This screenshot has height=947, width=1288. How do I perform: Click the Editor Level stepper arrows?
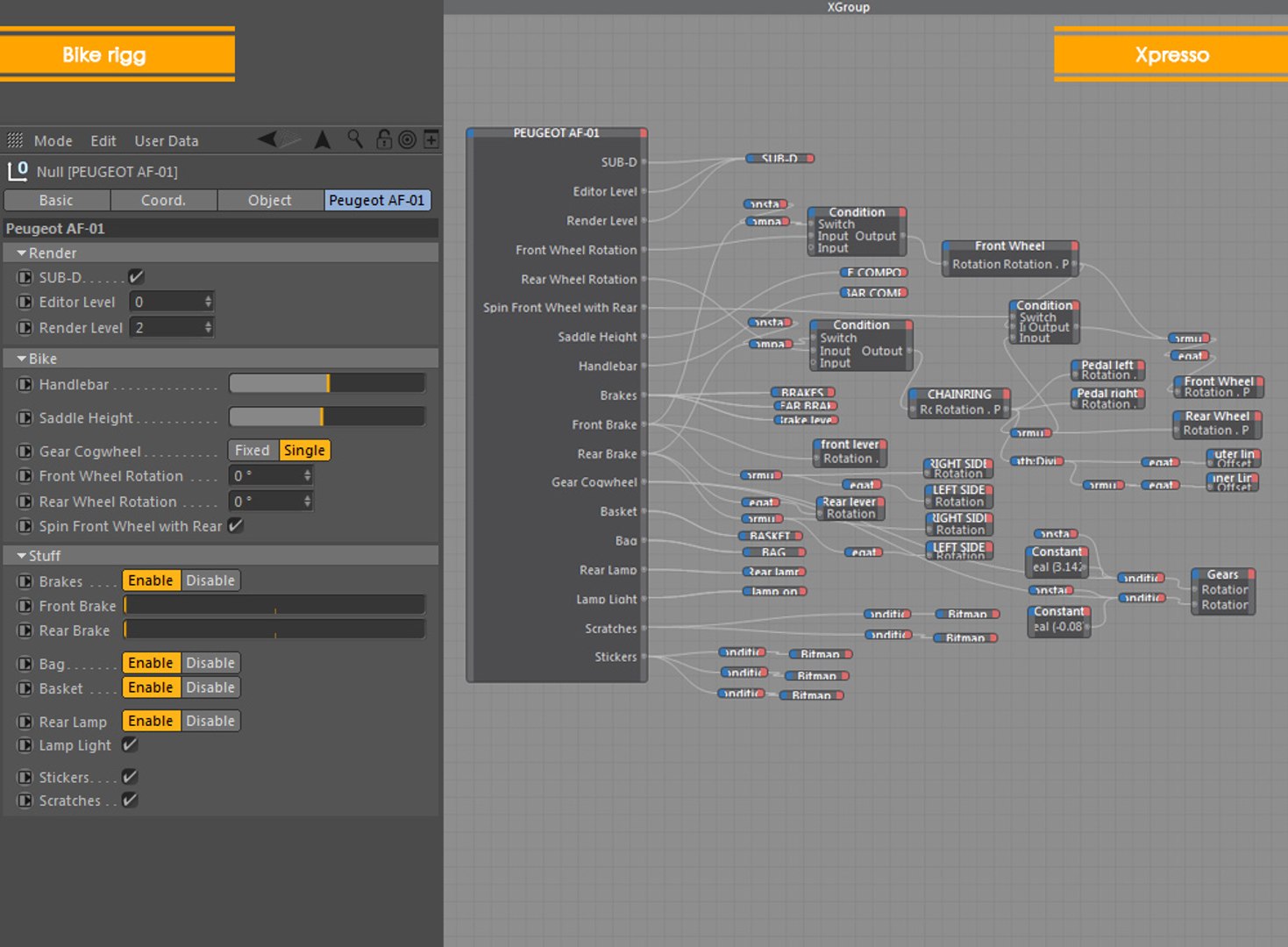(208, 302)
